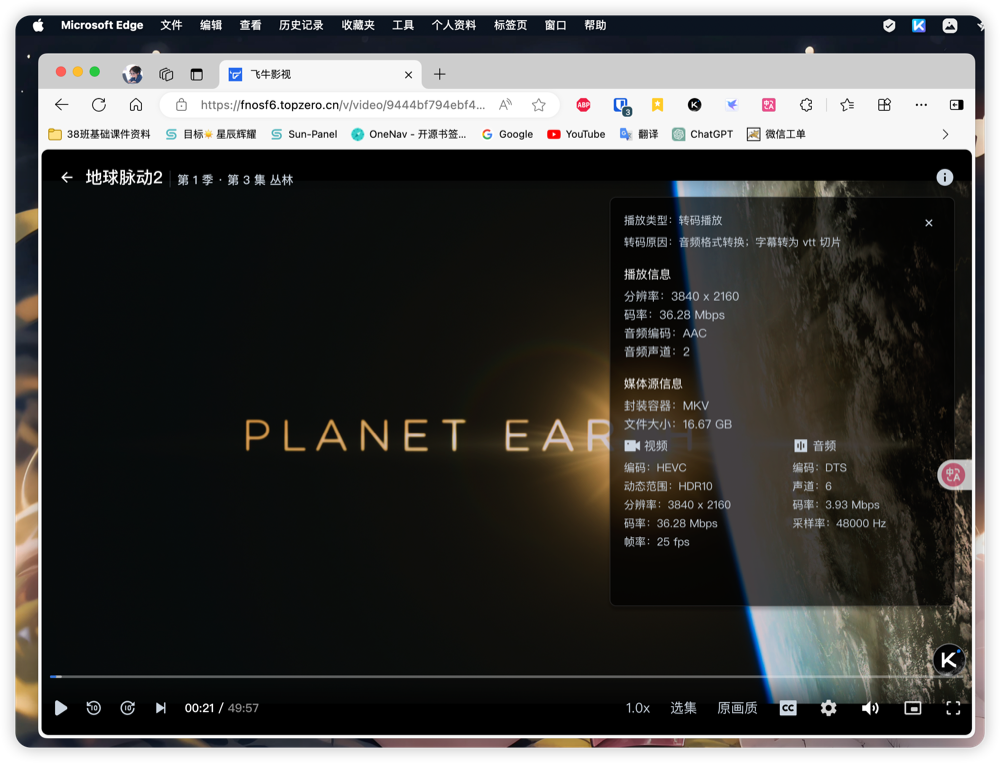
Task: Open Bitwarden extension with badge 3
Action: pyautogui.click(x=621, y=106)
